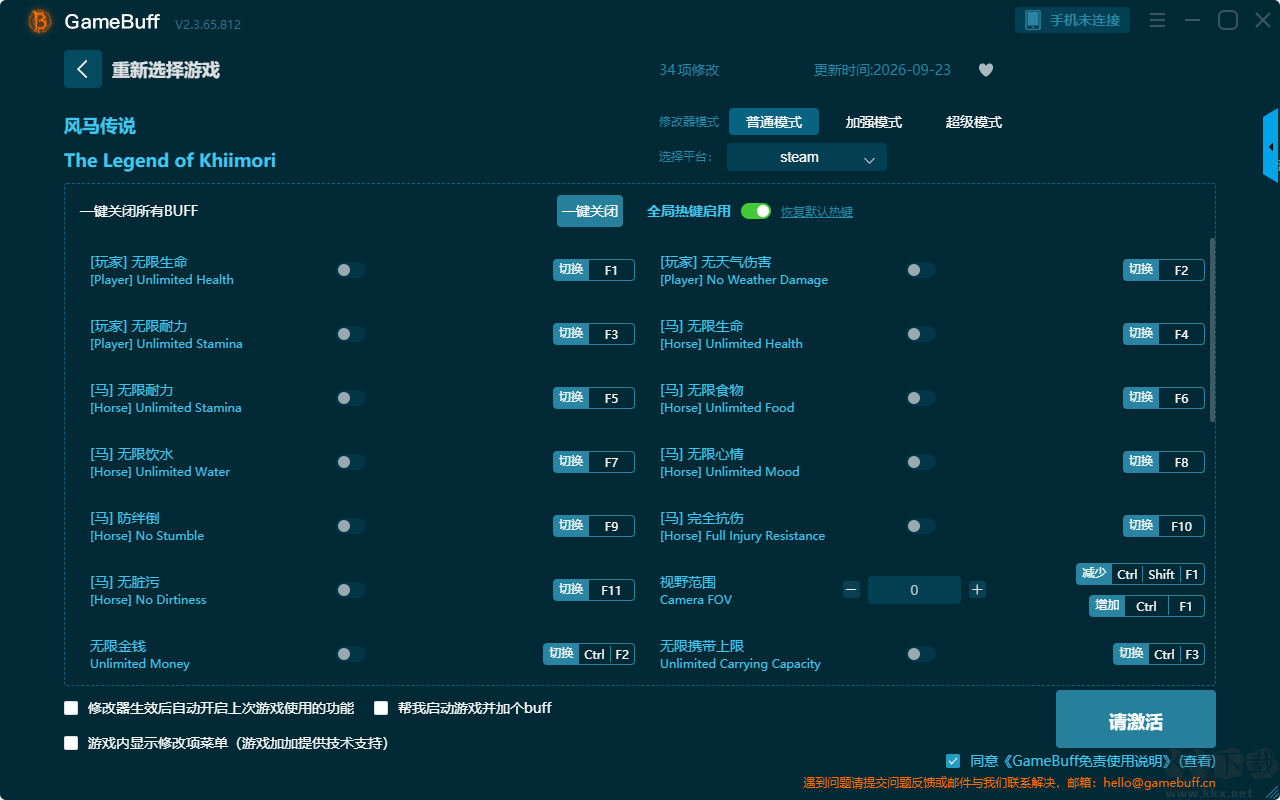Edit F8 hotkey for Horse Unlimited Mood
Screen dimensions: 1280x800
1164,462
